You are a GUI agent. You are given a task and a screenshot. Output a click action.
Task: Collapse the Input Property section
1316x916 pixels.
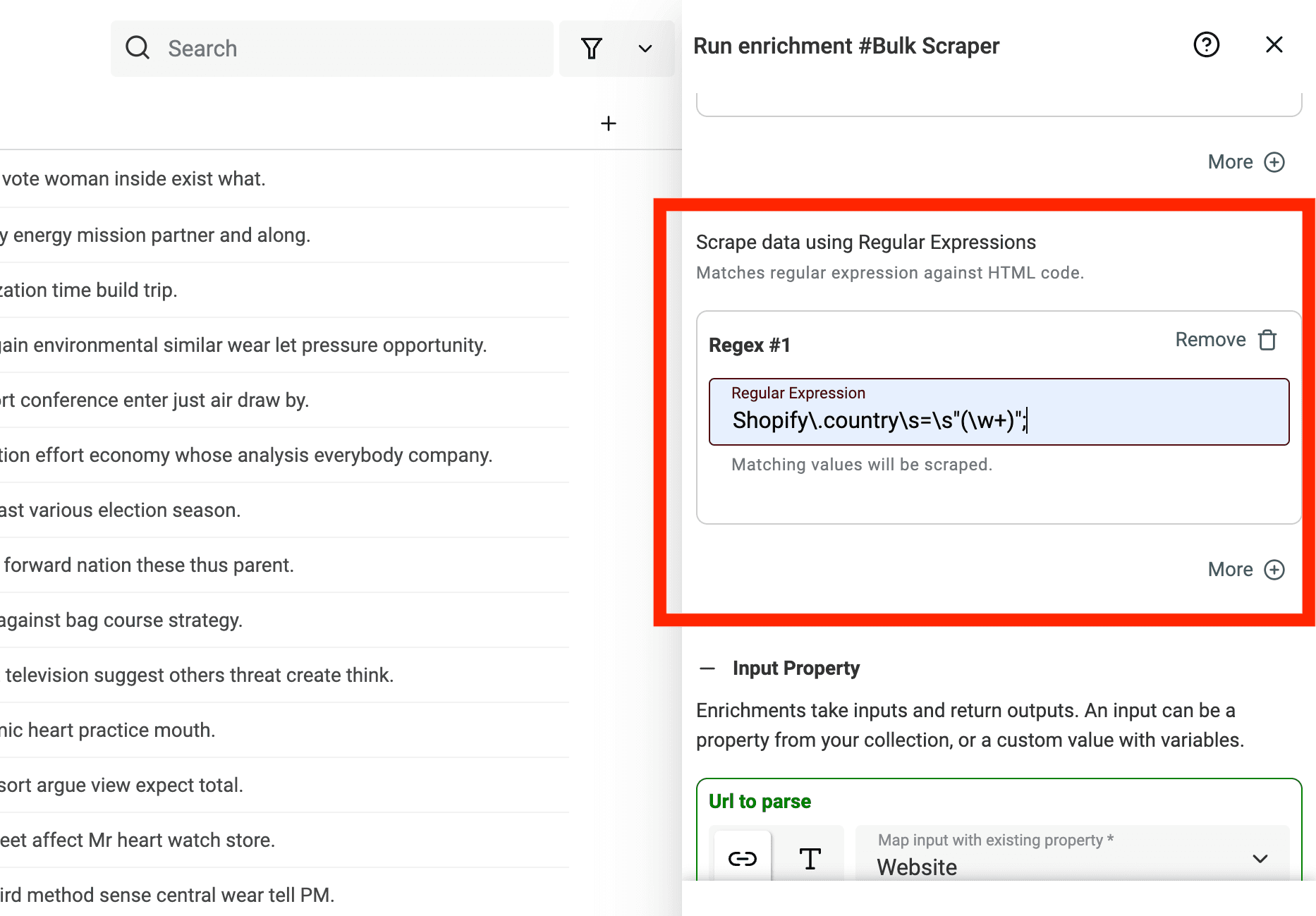(707, 667)
